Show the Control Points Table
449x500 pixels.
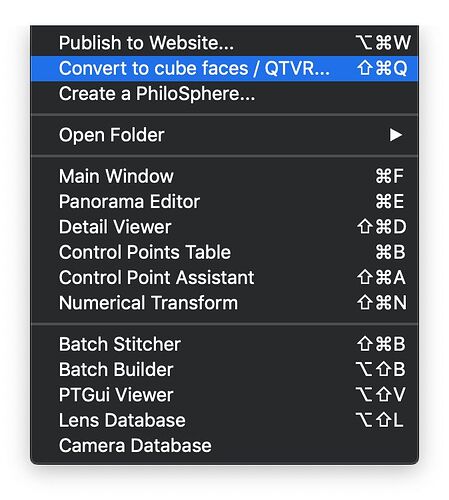[224, 252]
